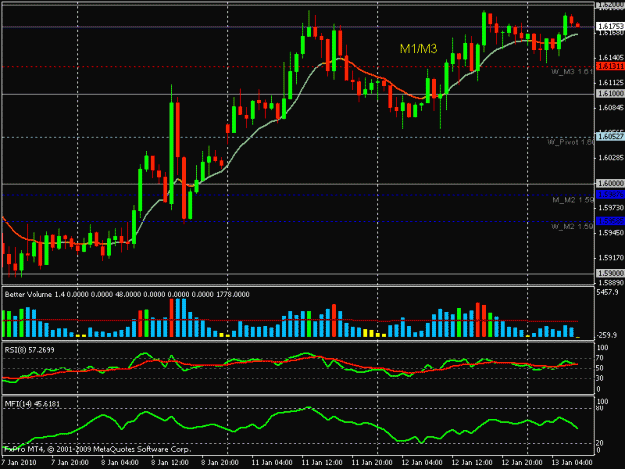
Task: Select the MFI(14) 45.6181 indicator label
Action: (x=32, y=404)
